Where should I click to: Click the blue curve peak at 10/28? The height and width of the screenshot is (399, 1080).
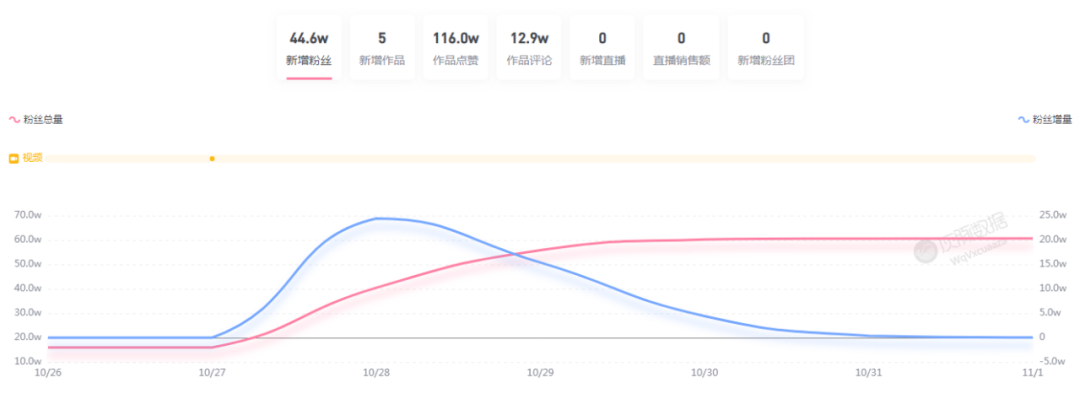click(376, 218)
